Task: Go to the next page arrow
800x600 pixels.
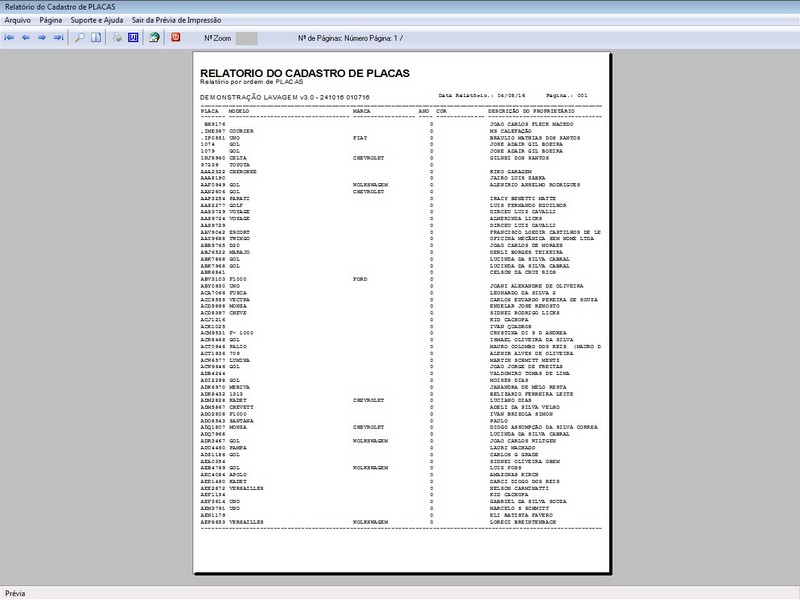Action: (x=42, y=38)
